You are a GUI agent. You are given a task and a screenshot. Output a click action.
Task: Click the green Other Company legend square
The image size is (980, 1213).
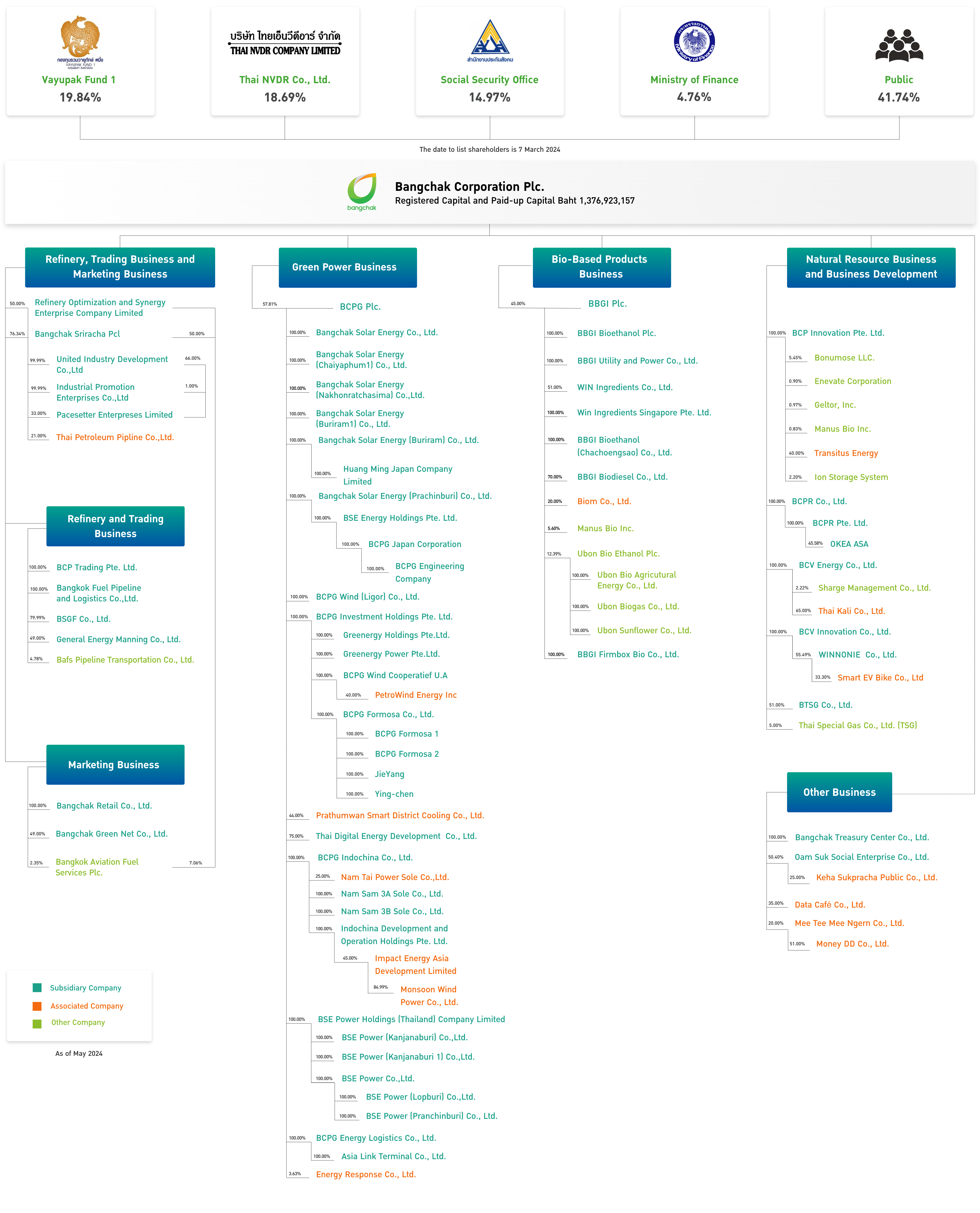(x=37, y=1023)
